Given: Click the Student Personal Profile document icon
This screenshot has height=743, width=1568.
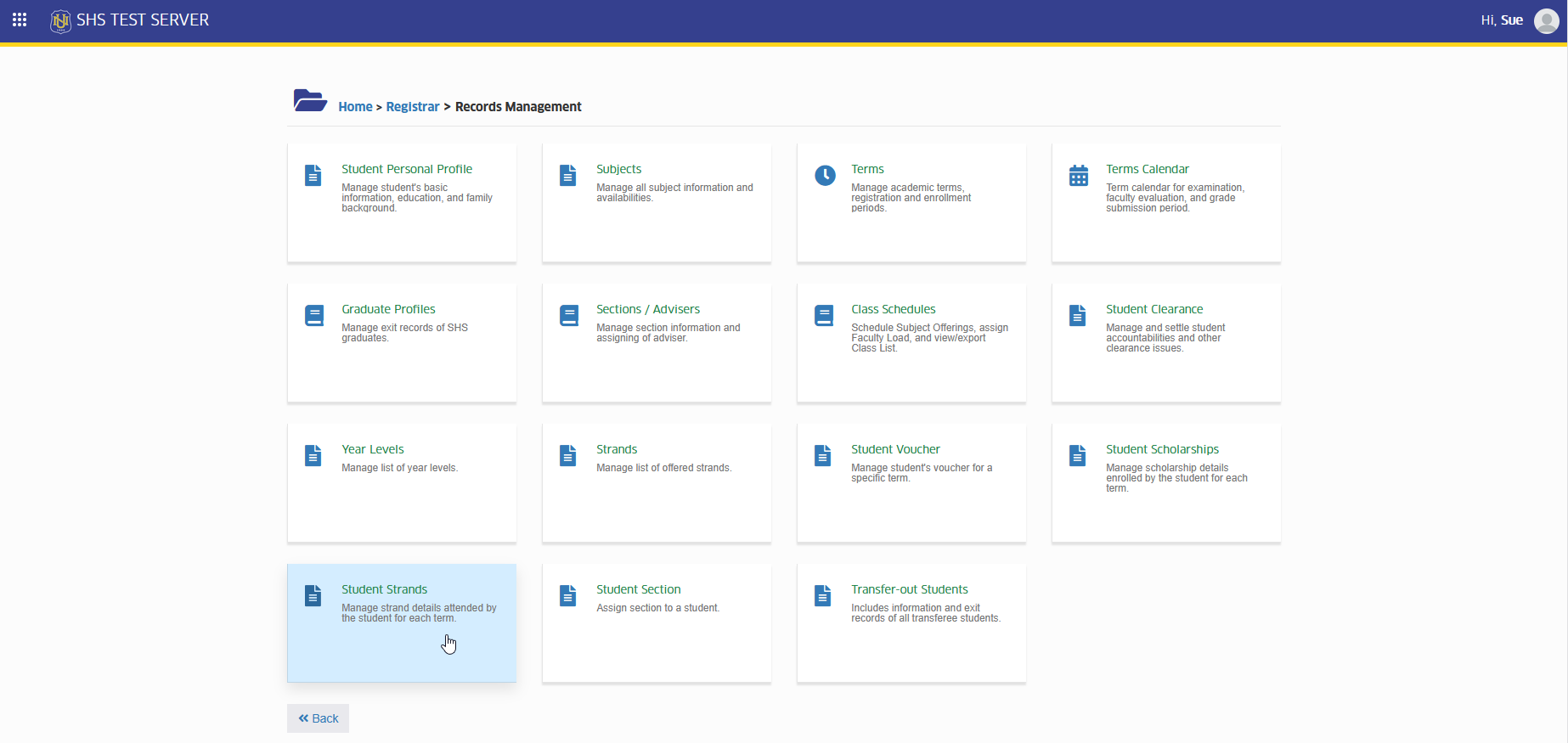Looking at the screenshot, I should [x=313, y=175].
